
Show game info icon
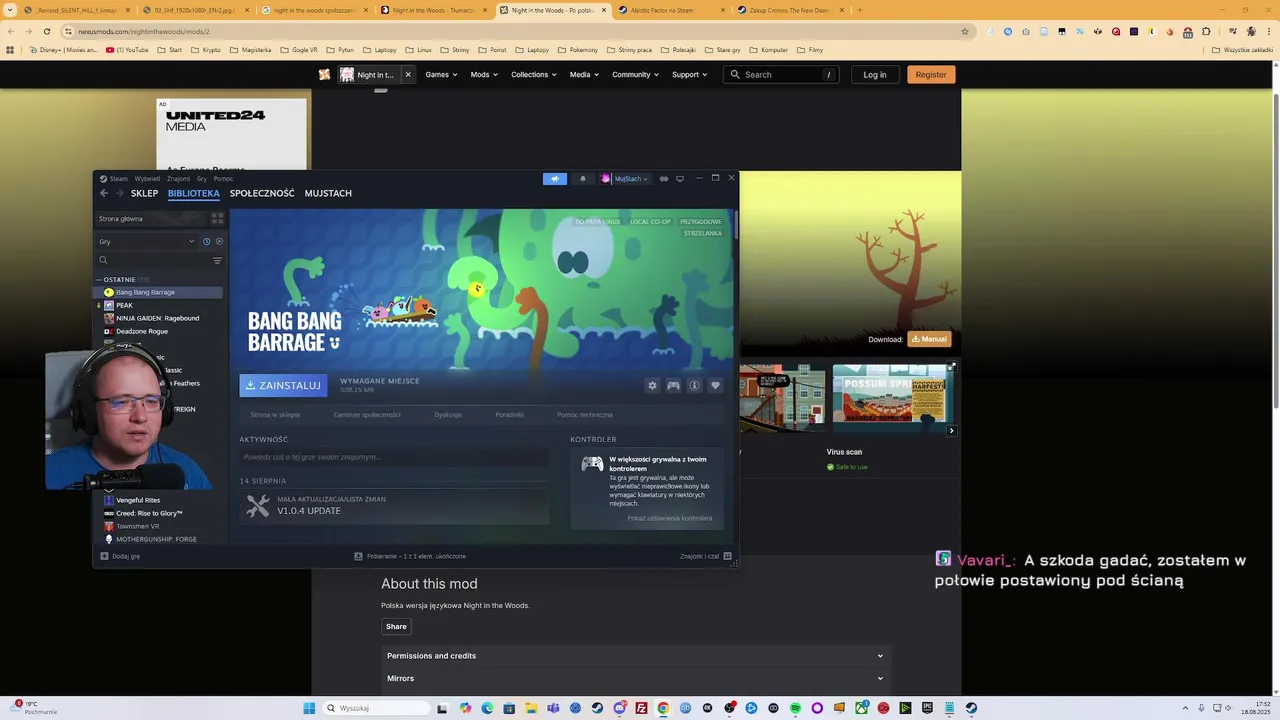pos(694,386)
